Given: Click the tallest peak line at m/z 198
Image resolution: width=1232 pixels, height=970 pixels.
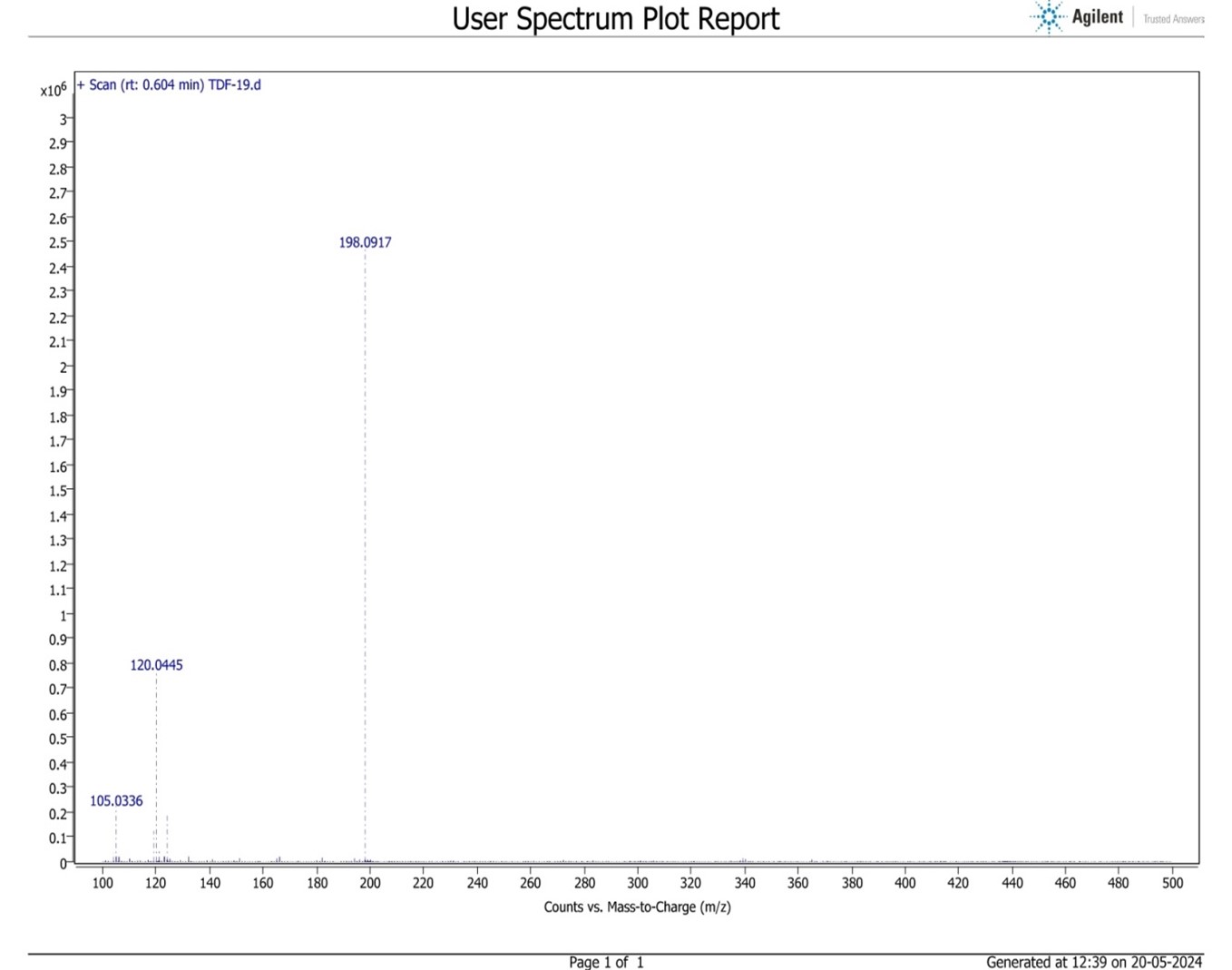Looking at the screenshot, I should (x=366, y=544).
